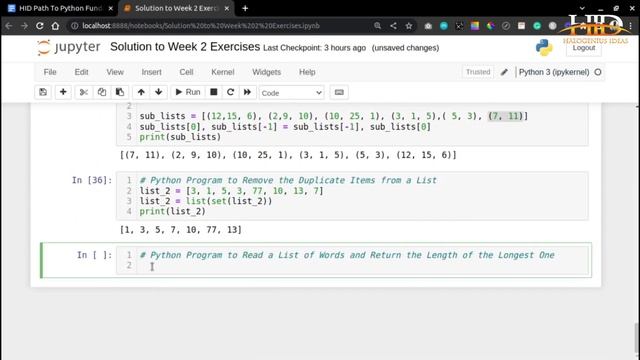Click the pencil edit mode icon
Viewport: 640px width, 360px height.
(x=504, y=72)
